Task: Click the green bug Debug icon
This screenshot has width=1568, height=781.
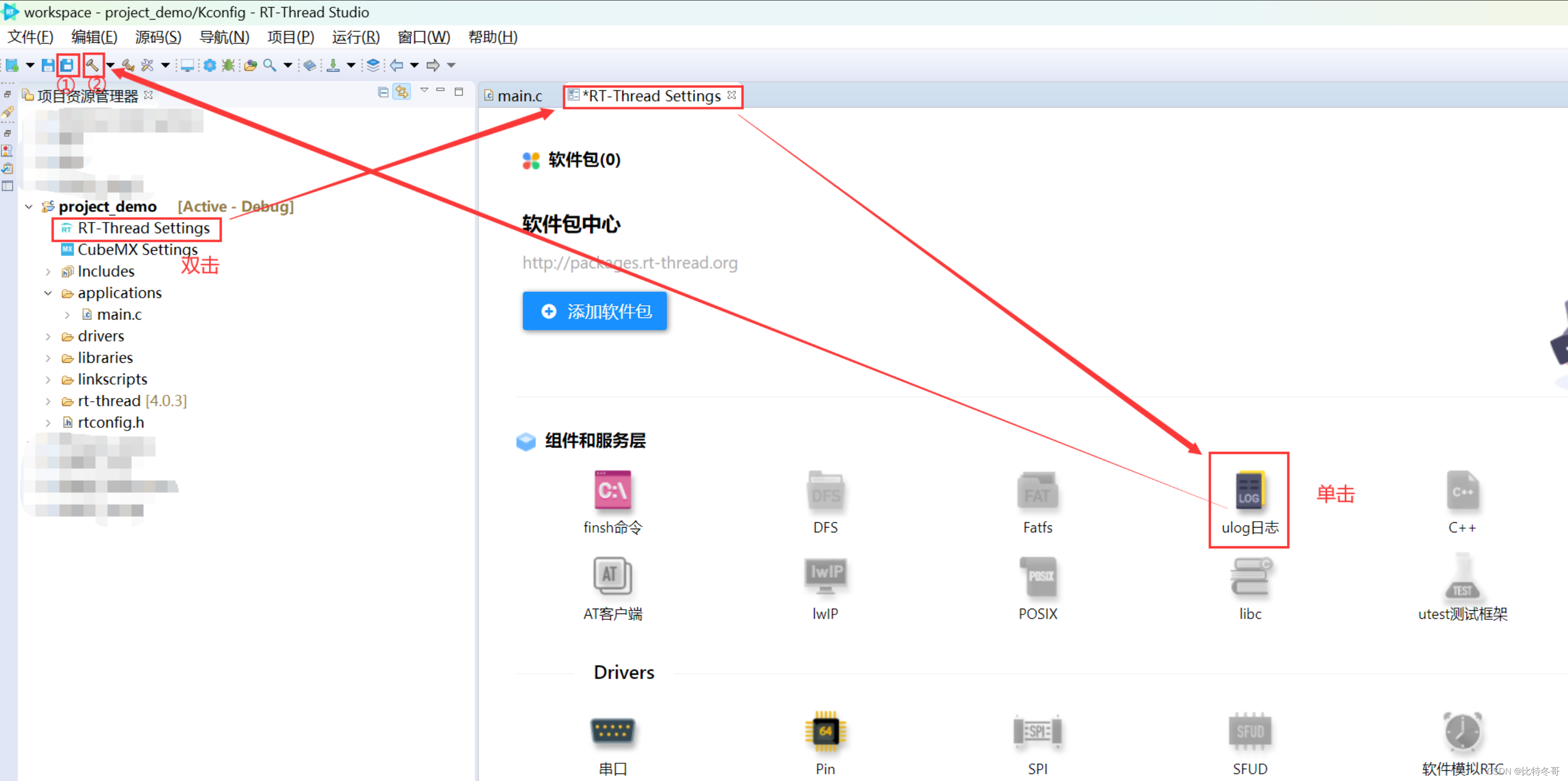Action: click(228, 65)
